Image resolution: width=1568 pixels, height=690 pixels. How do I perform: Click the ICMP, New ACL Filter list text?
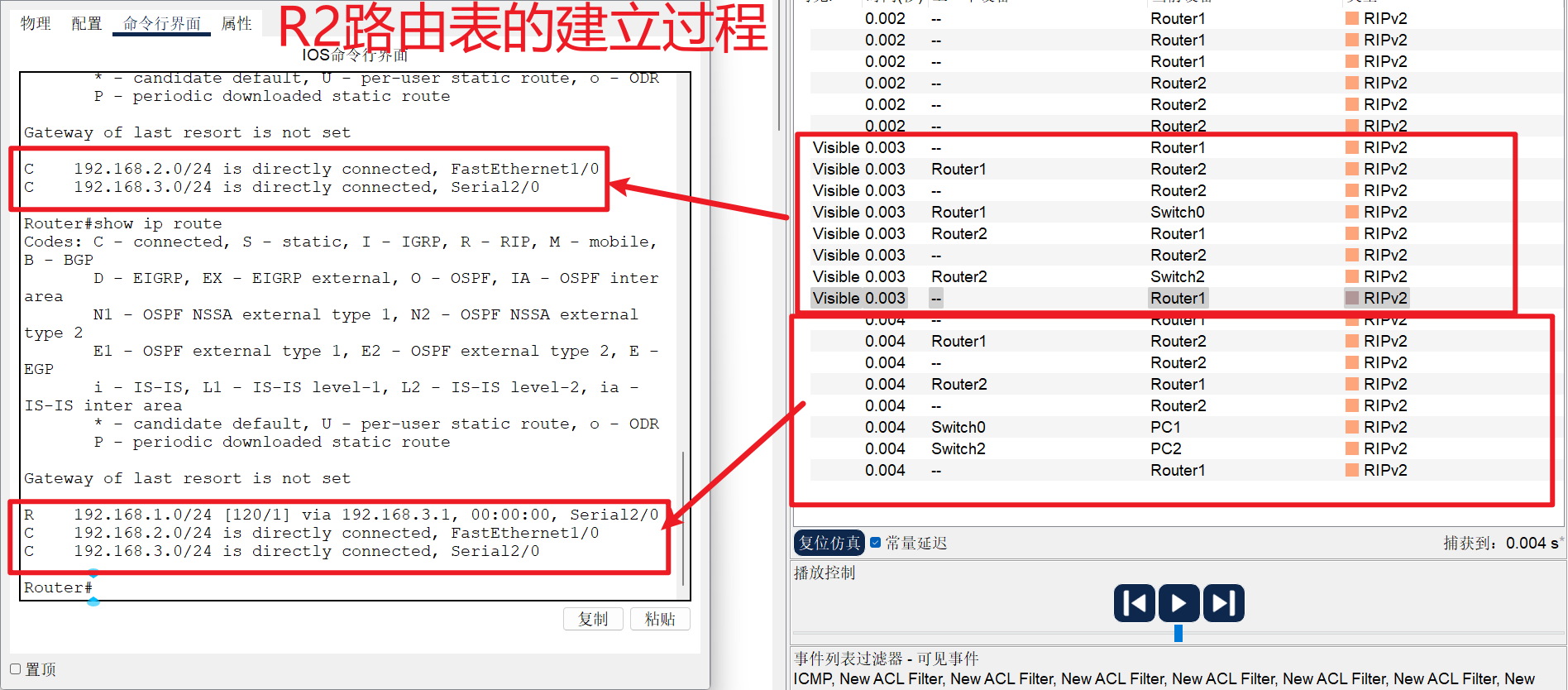click(1164, 678)
